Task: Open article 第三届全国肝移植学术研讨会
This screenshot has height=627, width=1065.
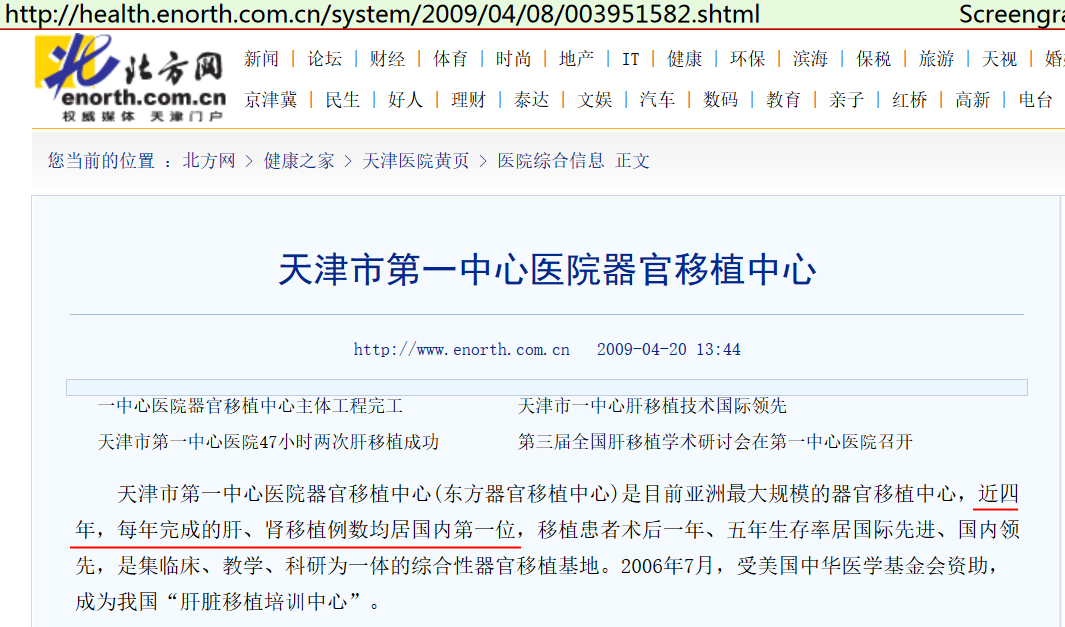Action: pos(715,441)
